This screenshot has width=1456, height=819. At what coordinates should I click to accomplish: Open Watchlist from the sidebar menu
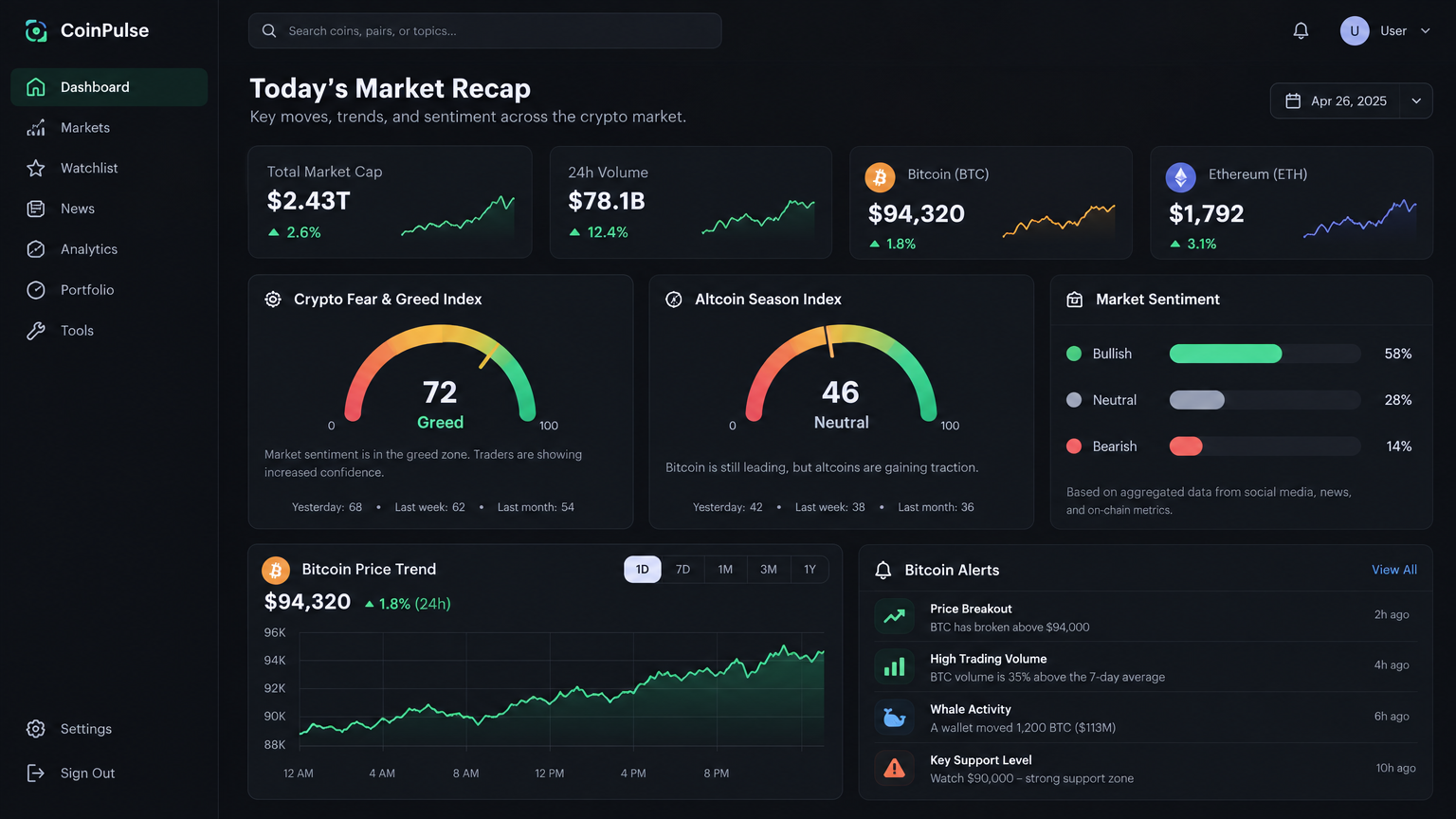(x=89, y=168)
